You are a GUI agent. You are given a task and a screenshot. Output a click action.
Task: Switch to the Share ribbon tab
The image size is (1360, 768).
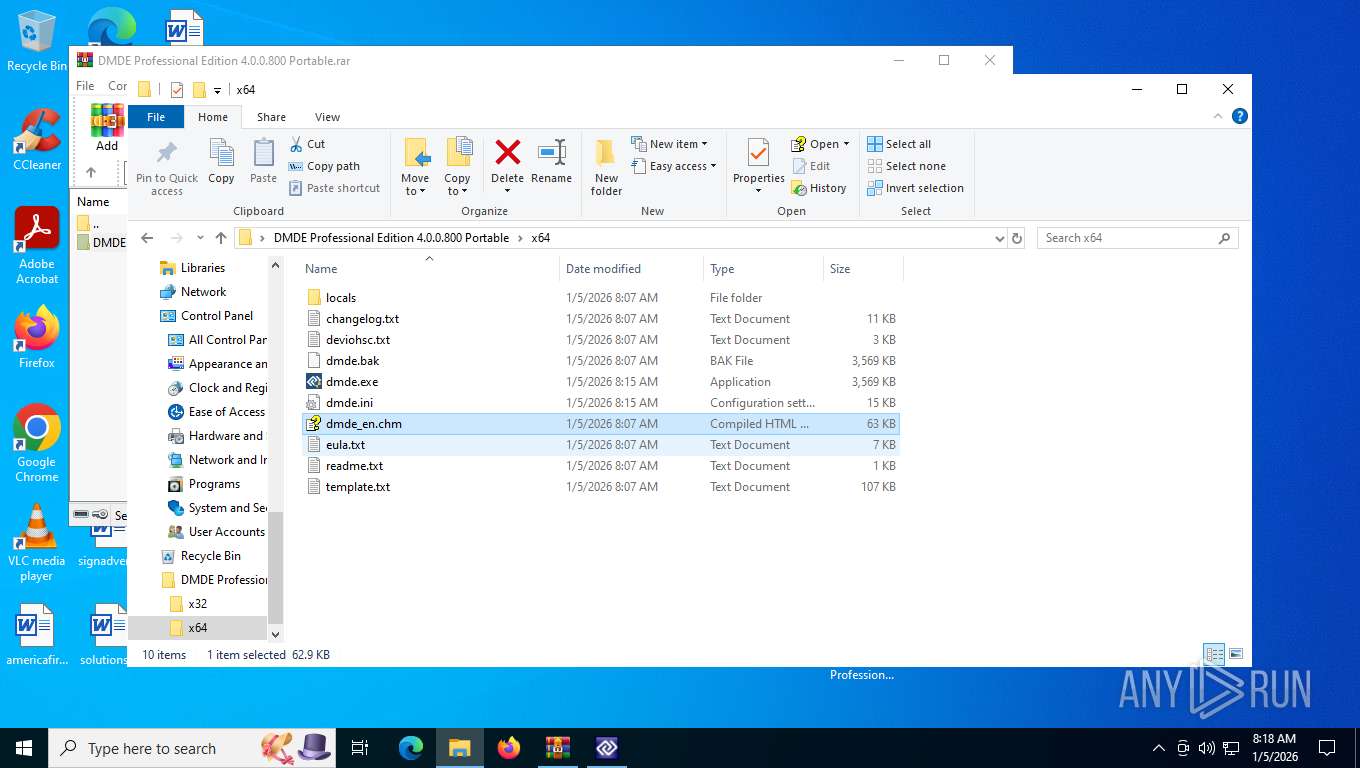pyautogui.click(x=271, y=117)
